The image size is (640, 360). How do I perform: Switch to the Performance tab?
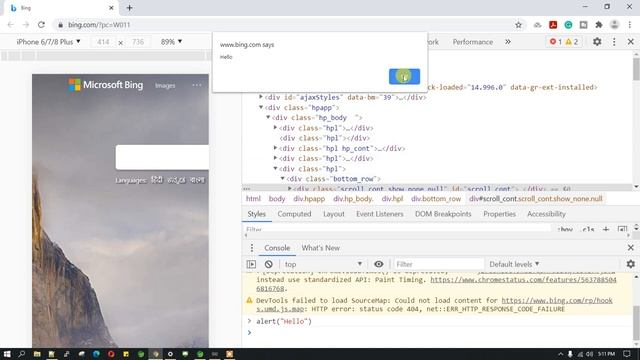[x=473, y=42]
